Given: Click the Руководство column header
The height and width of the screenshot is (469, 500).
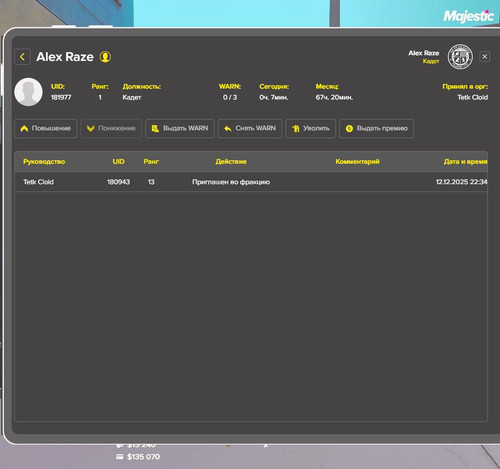Looking at the screenshot, I should coord(44,162).
